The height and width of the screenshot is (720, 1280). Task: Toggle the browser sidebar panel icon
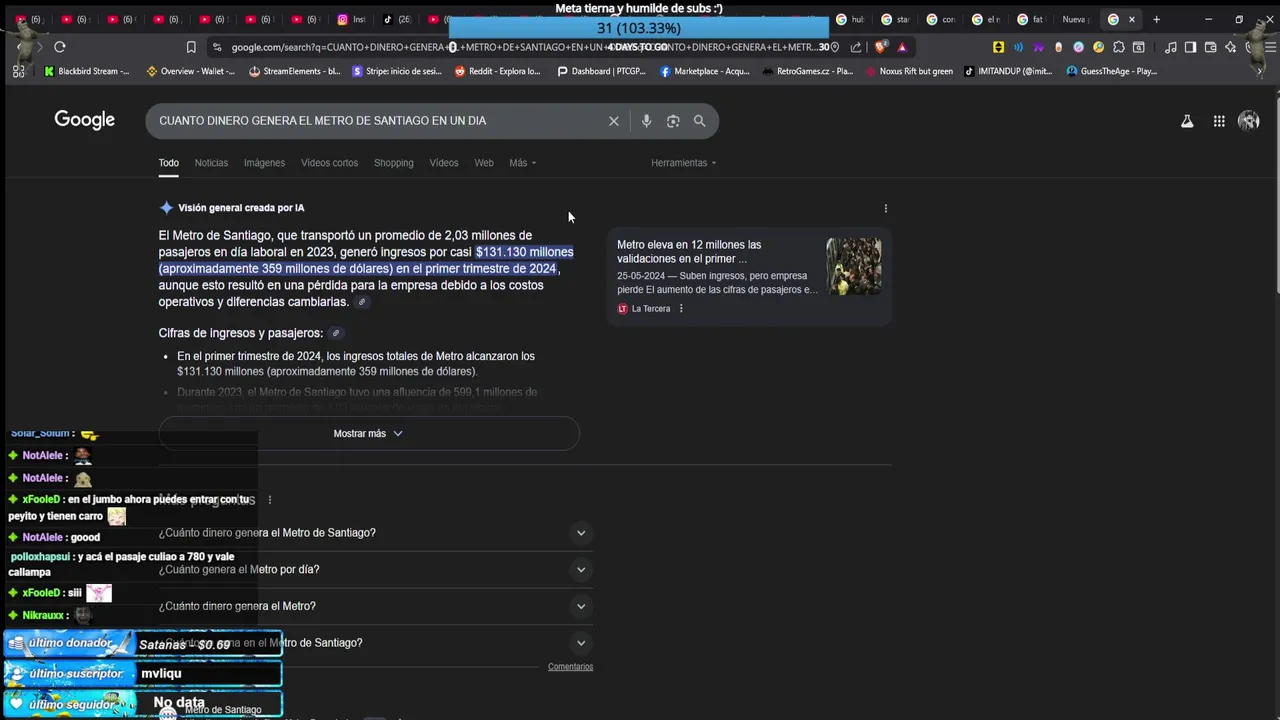tap(1190, 47)
